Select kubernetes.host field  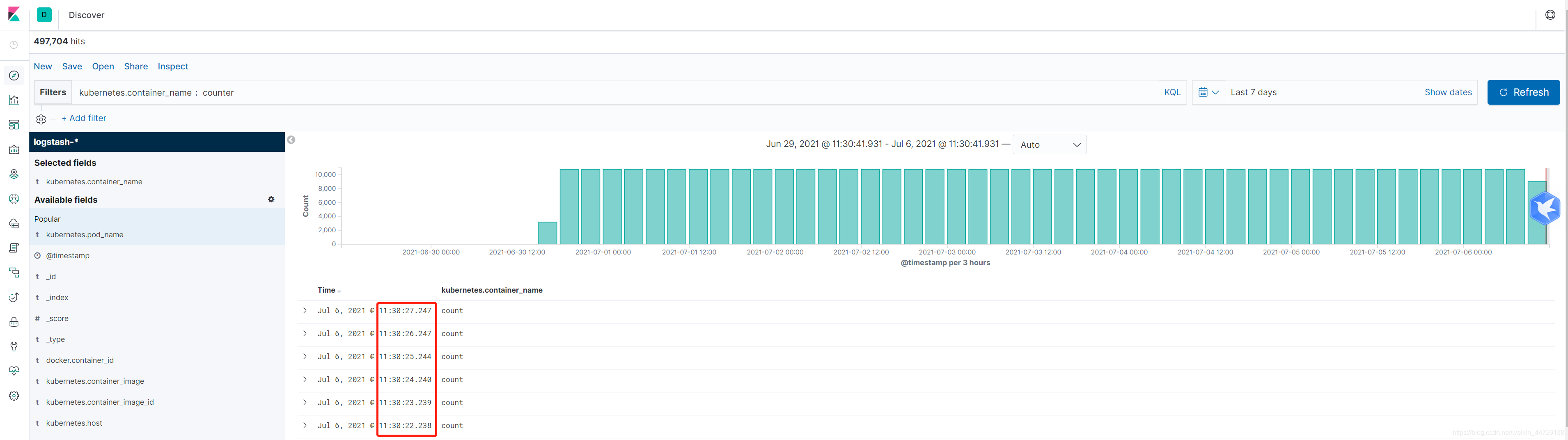pos(74,424)
